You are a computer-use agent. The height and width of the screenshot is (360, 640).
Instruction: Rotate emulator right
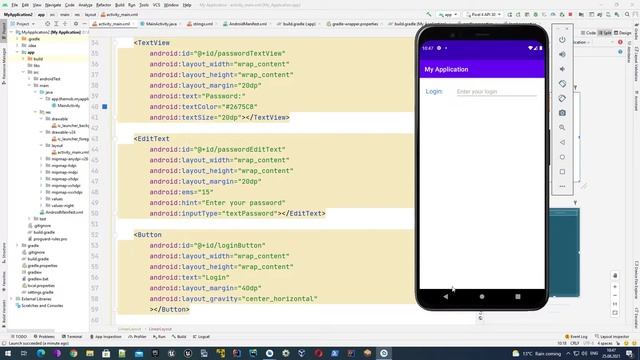coord(562,98)
